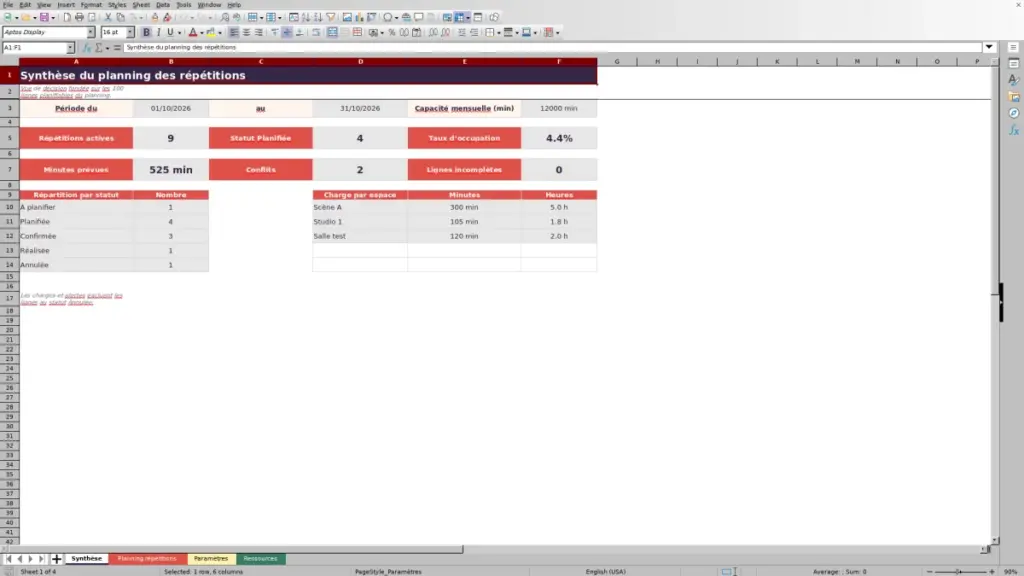Open the sidebar Navigator panel
1024x576 pixels.
(1014, 114)
